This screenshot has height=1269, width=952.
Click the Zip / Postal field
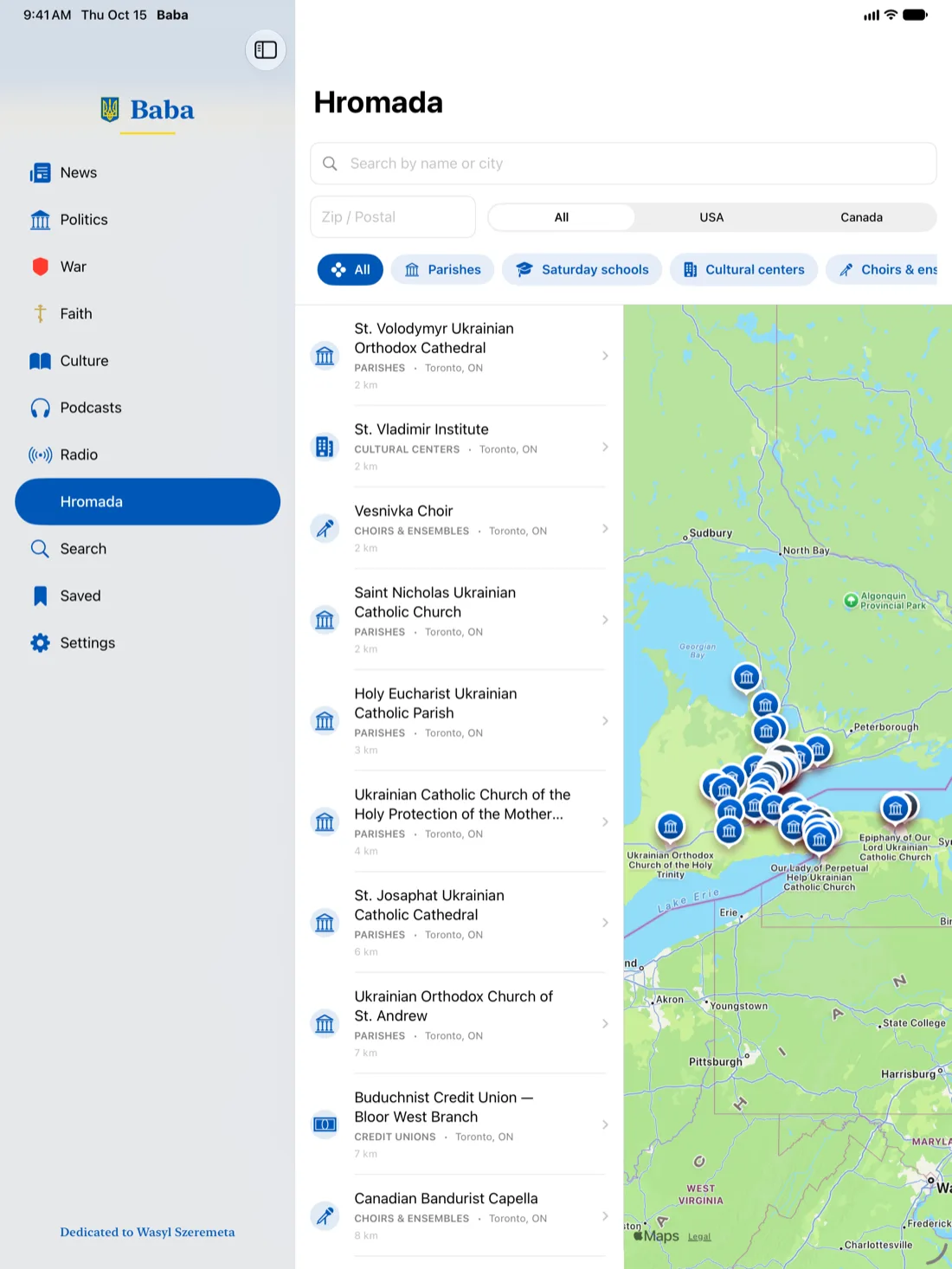[x=393, y=217]
